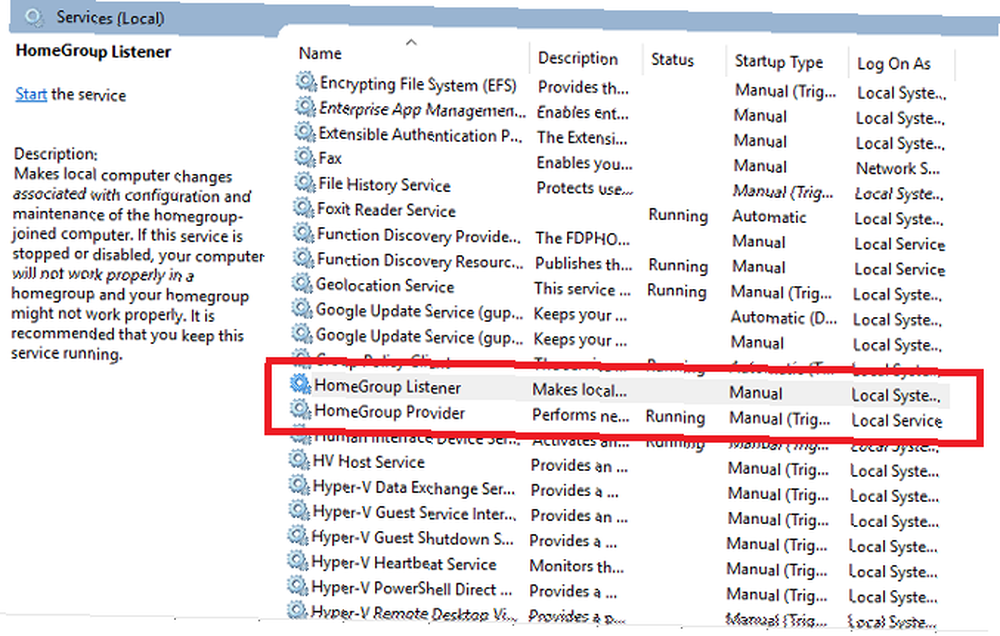
Task: Select the HomeGroup Provider service name
Action: coord(389,412)
